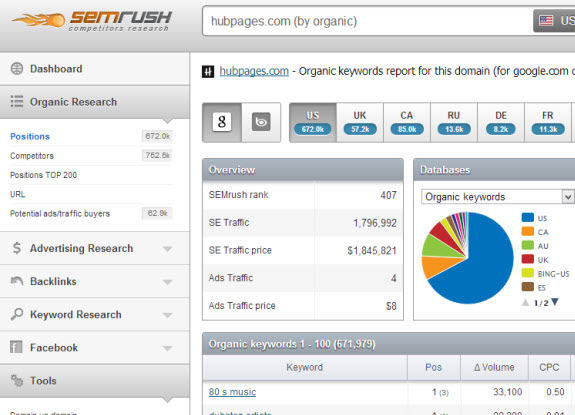
Task: Go to previous legend page arrow
Action: pos(525,302)
